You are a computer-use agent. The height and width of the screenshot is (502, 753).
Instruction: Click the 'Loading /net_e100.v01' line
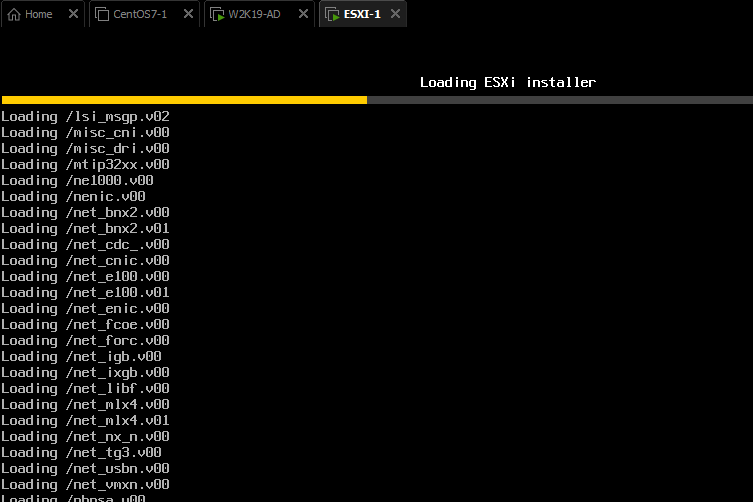coord(85,293)
